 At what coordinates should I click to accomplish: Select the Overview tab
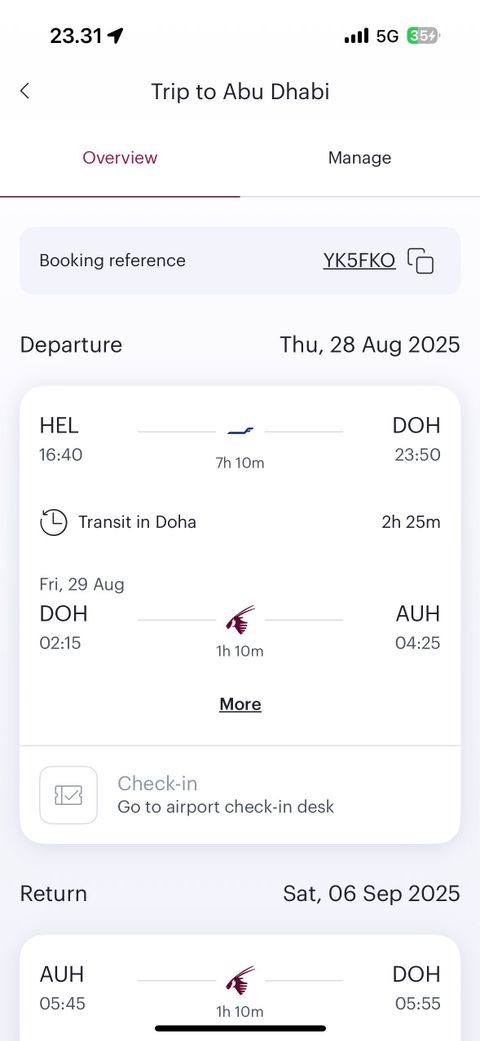point(120,158)
